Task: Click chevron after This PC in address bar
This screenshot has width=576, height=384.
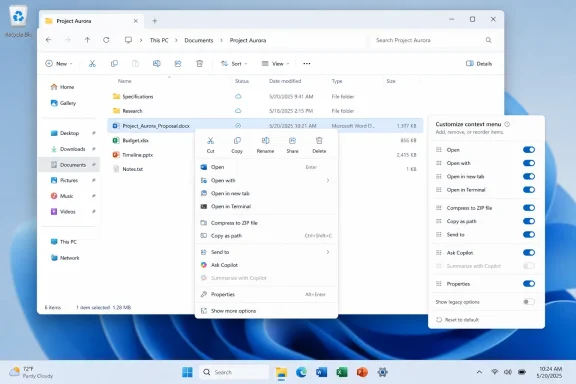Action: pos(176,40)
